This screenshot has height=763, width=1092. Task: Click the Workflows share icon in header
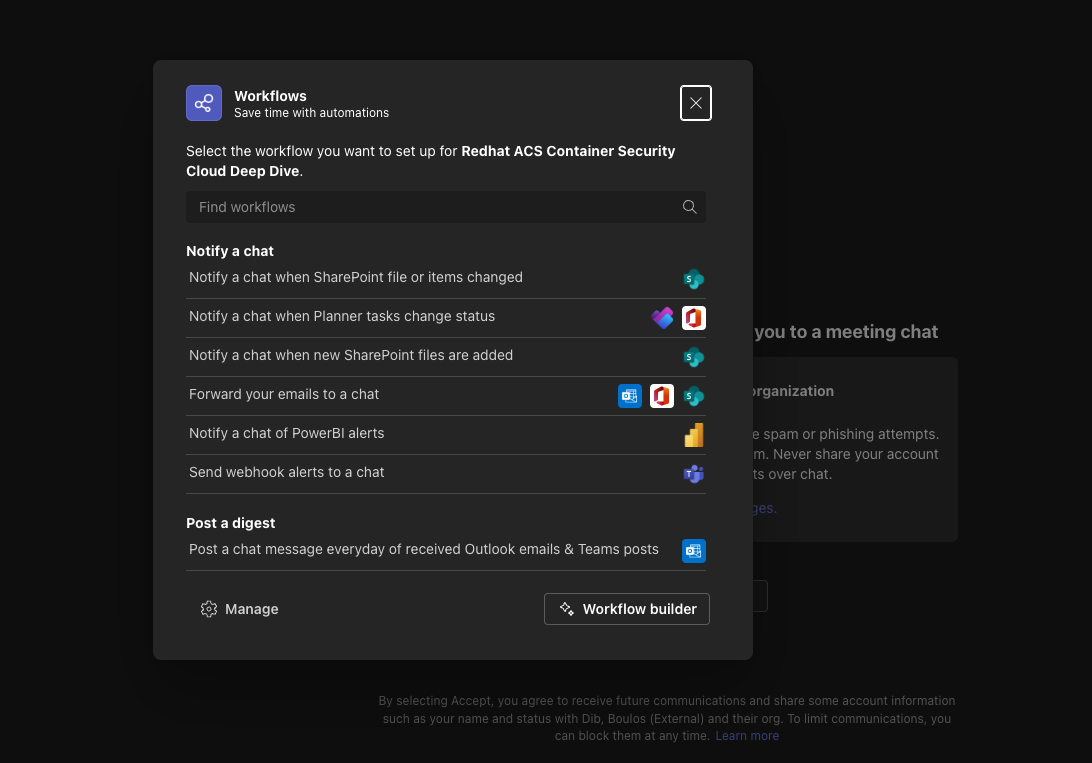(204, 103)
